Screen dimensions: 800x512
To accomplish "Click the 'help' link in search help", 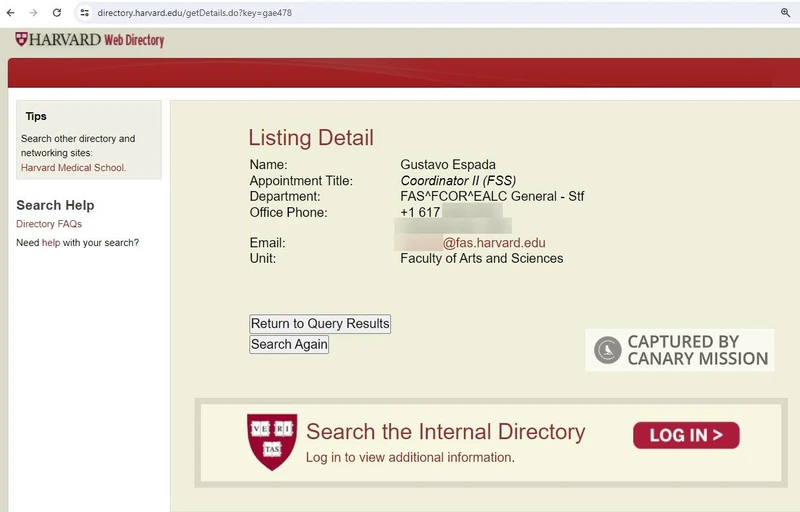I will 51,243.
